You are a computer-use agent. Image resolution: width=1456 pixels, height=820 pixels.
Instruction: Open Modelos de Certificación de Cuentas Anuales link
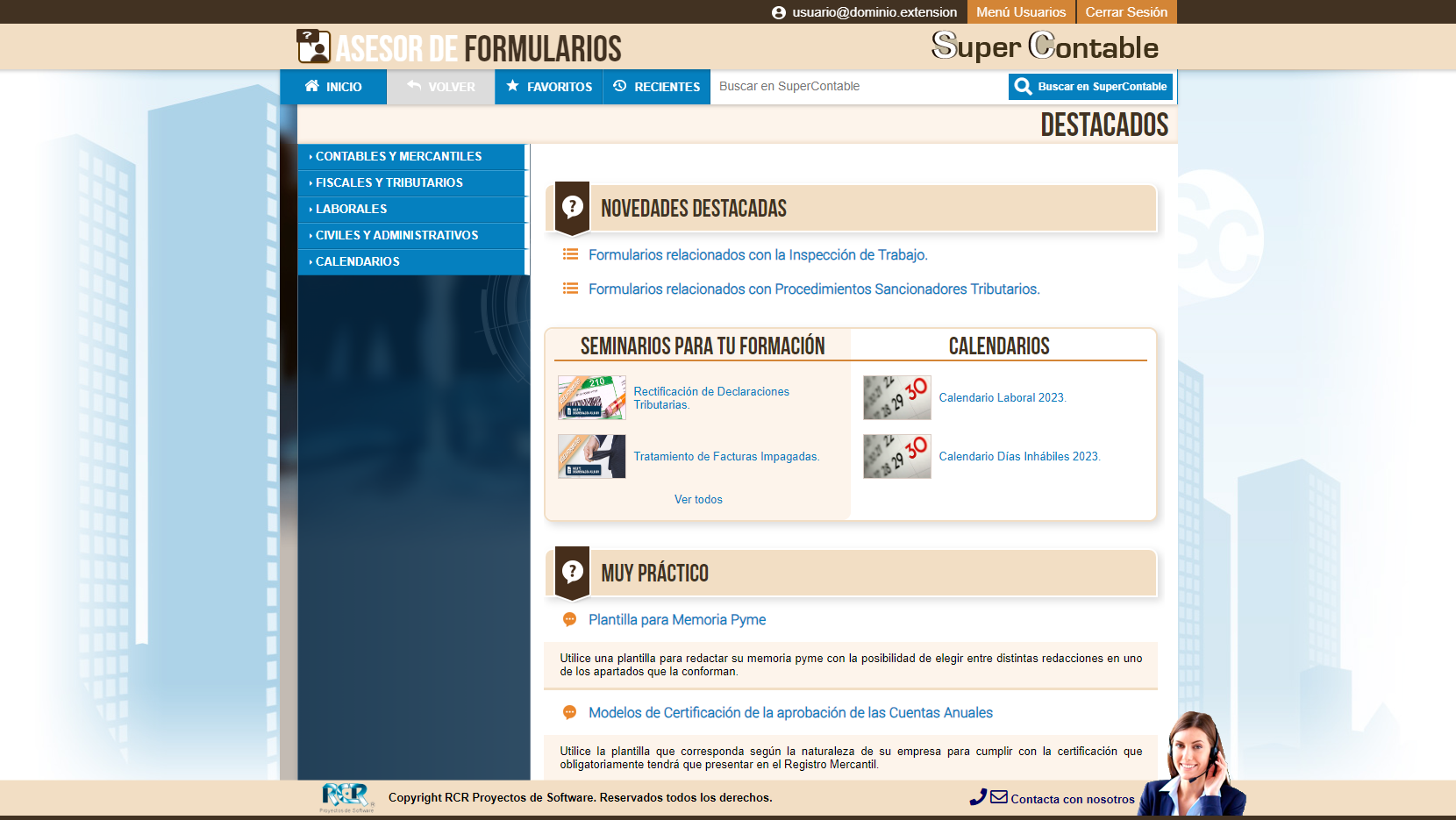point(790,713)
